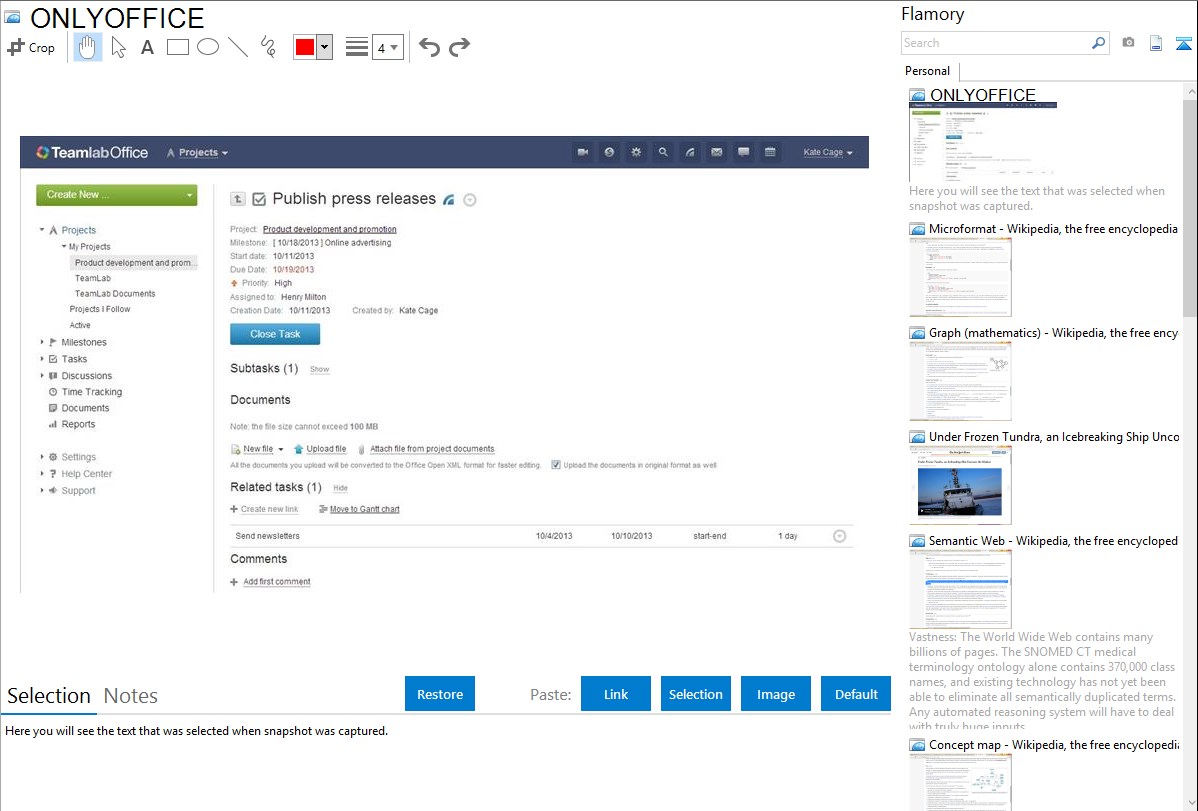The width and height of the screenshot is (1198, 811).
Task: Select the straight line tool
Action: click(x=238, y=47)
